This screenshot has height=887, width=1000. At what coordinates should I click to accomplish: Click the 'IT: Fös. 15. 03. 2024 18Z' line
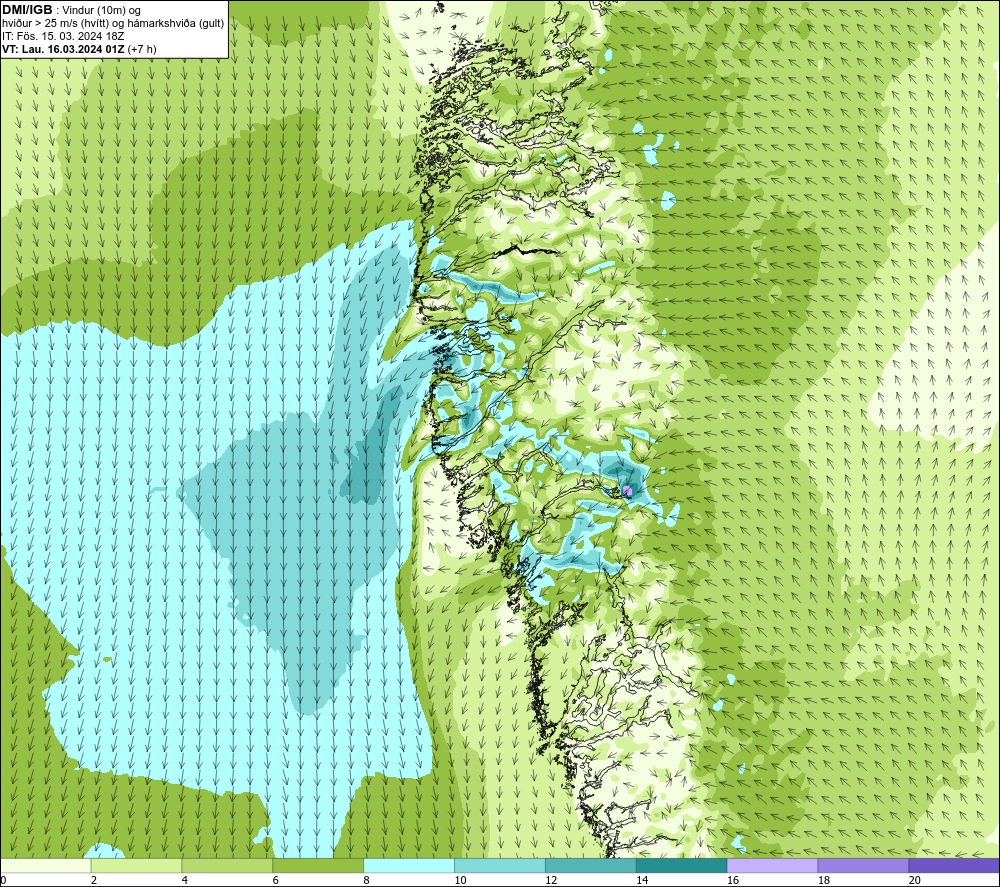[62, 36]
